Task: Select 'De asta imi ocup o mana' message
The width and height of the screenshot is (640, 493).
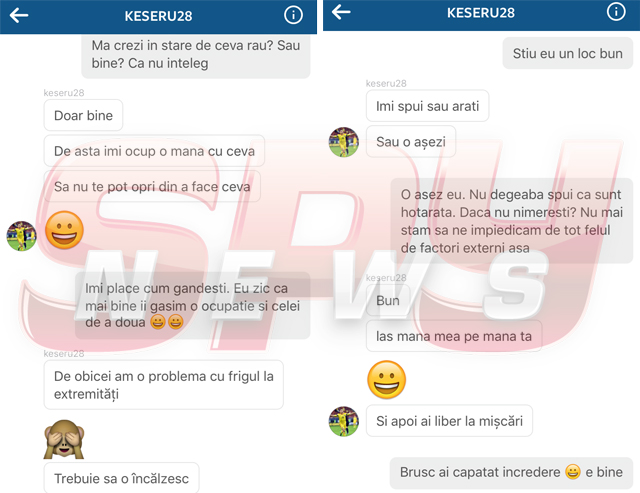Action: (154, 151)
